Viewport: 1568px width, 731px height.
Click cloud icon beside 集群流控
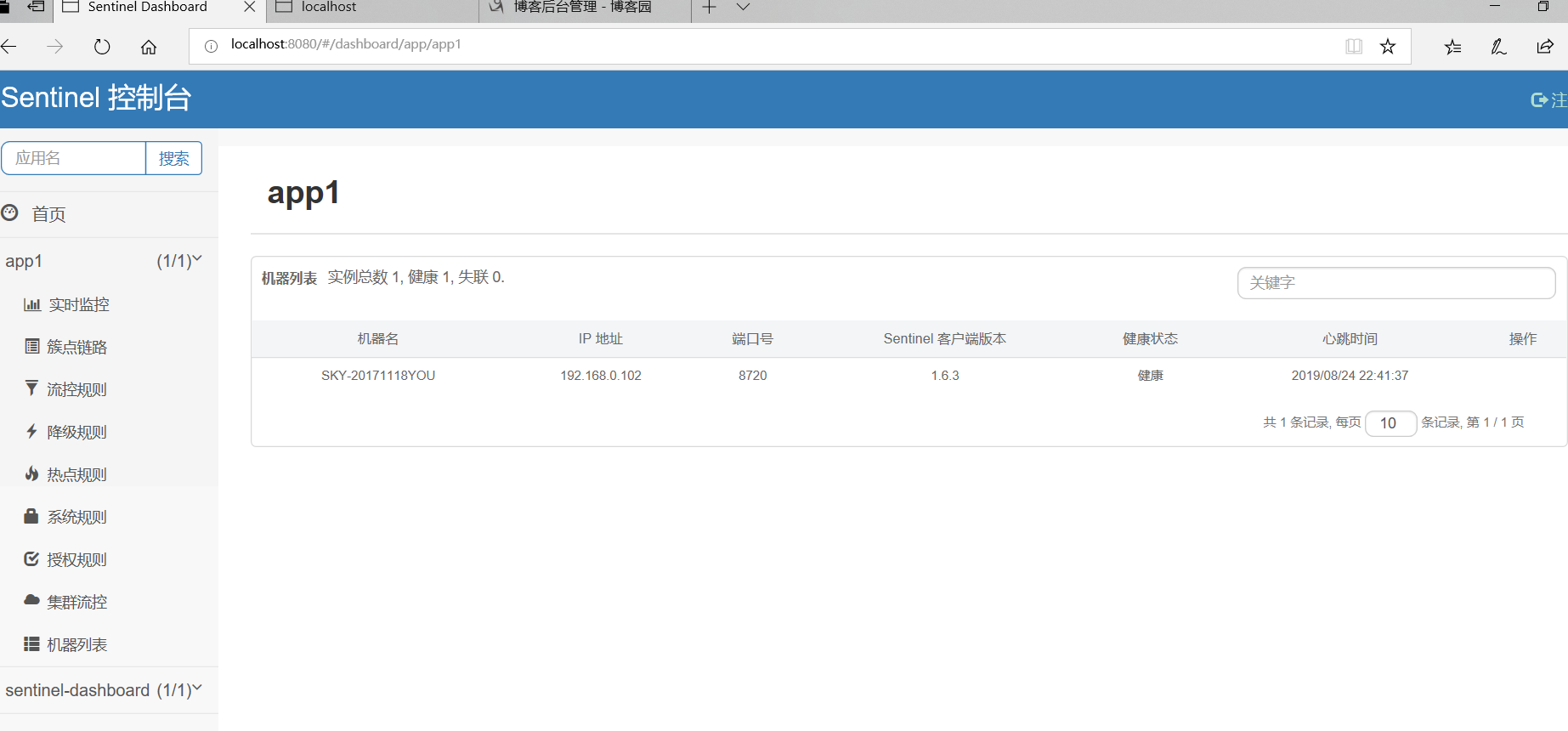(x=31, y=600)
